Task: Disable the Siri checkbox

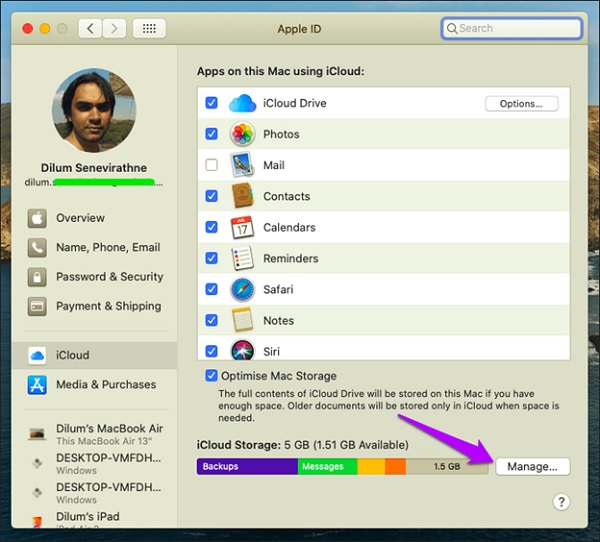Action: 211,351
